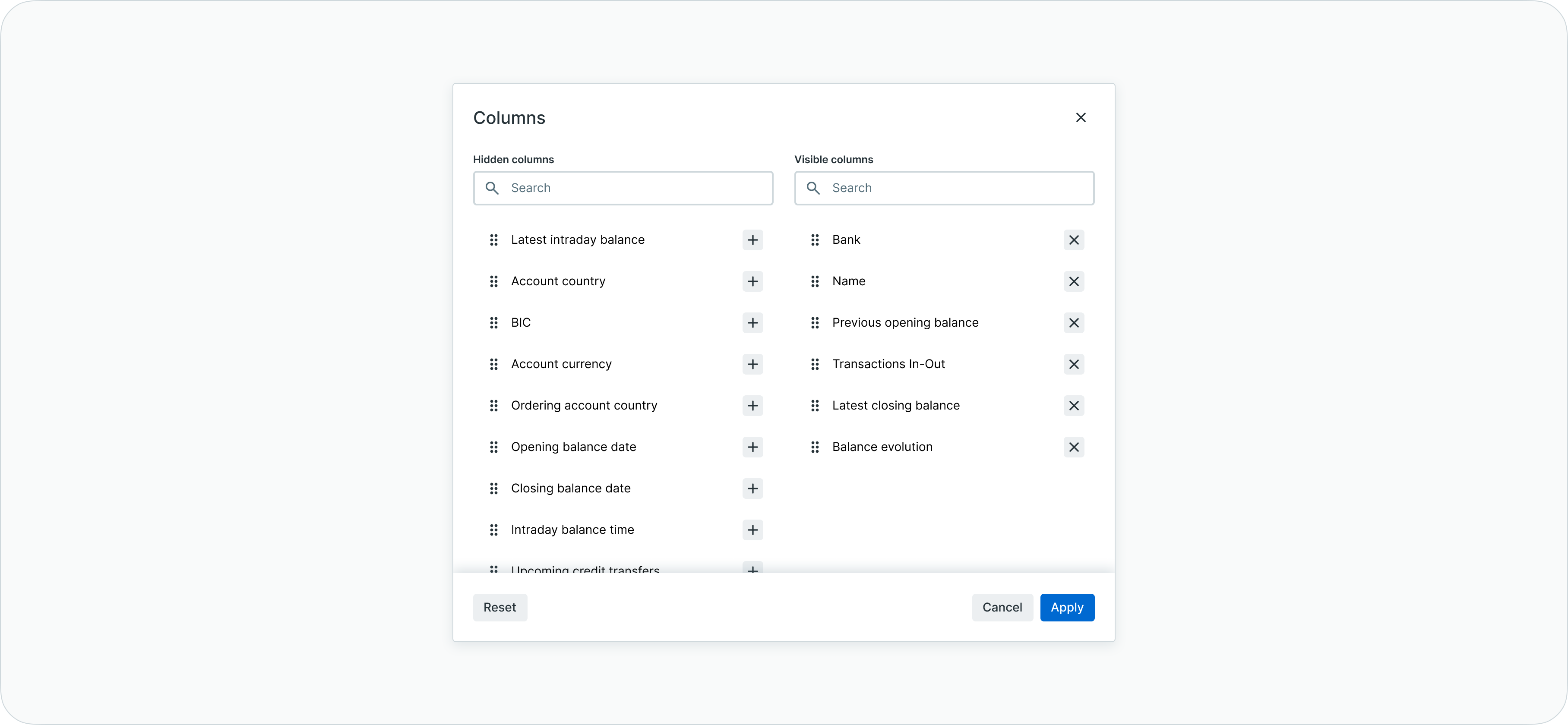Remove Bank from visible columns
The width and height of the screenshot is (1568, 725).
click(1074, 240)
